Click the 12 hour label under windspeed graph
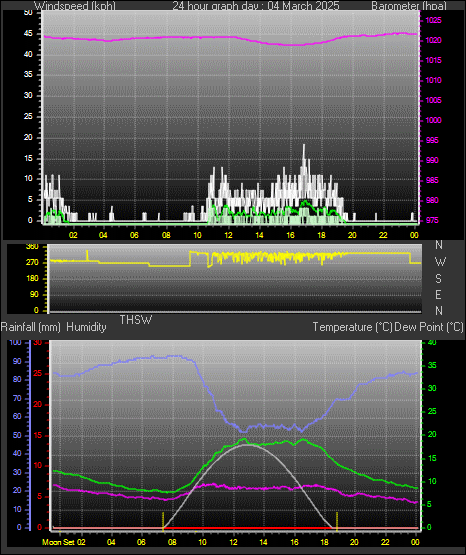This screenshot has height=555, width=466. pos(228,235)
